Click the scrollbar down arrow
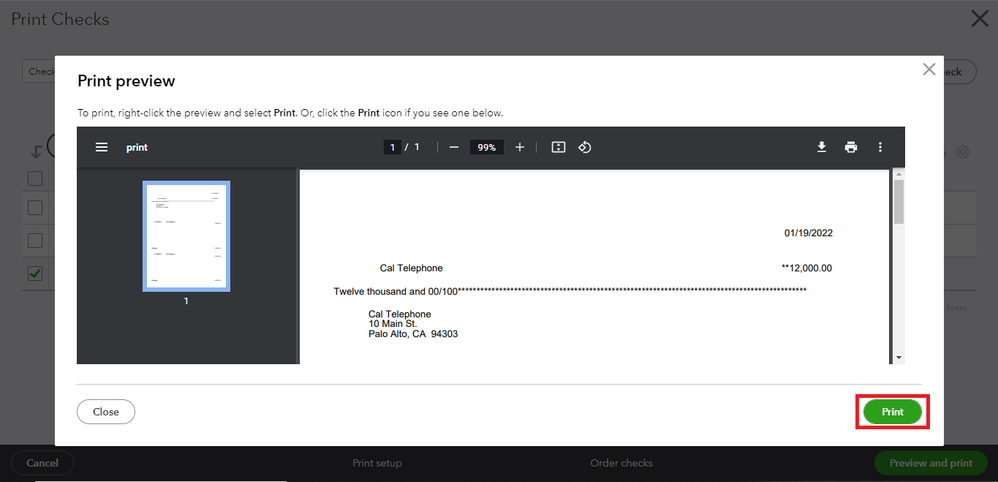 pyautogui.click(x=899, y=358)
